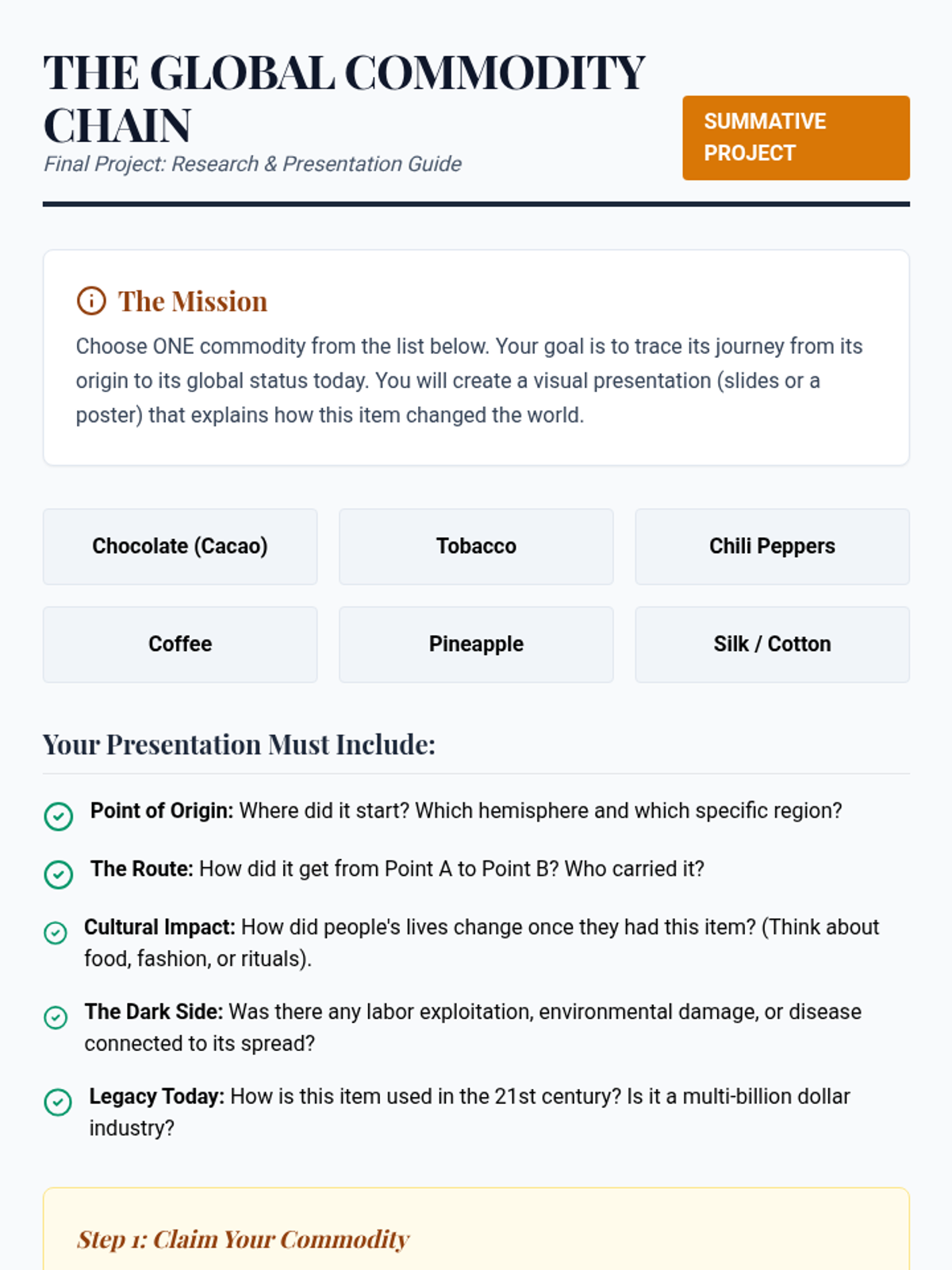
Task: Click the check icon beside Legacy Today
Action: coord(58,1102)
